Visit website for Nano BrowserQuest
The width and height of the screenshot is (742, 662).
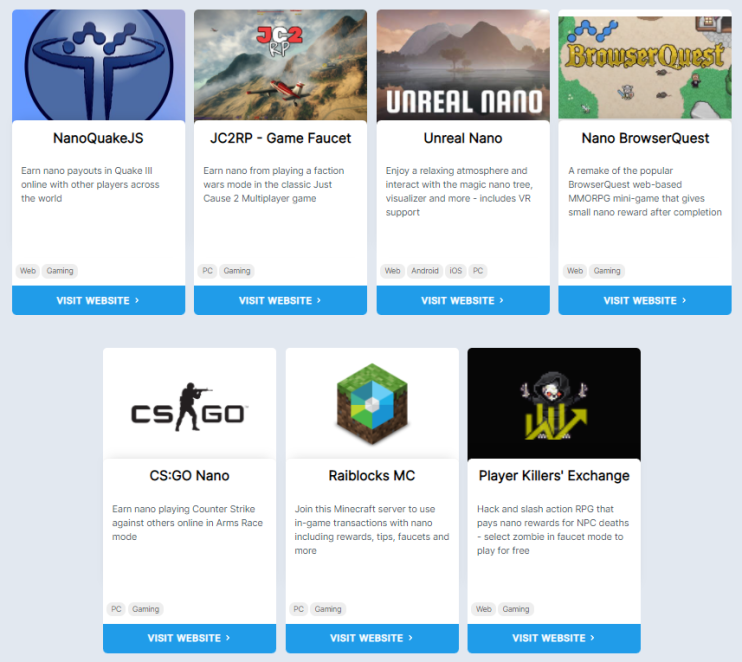[645, 300]
